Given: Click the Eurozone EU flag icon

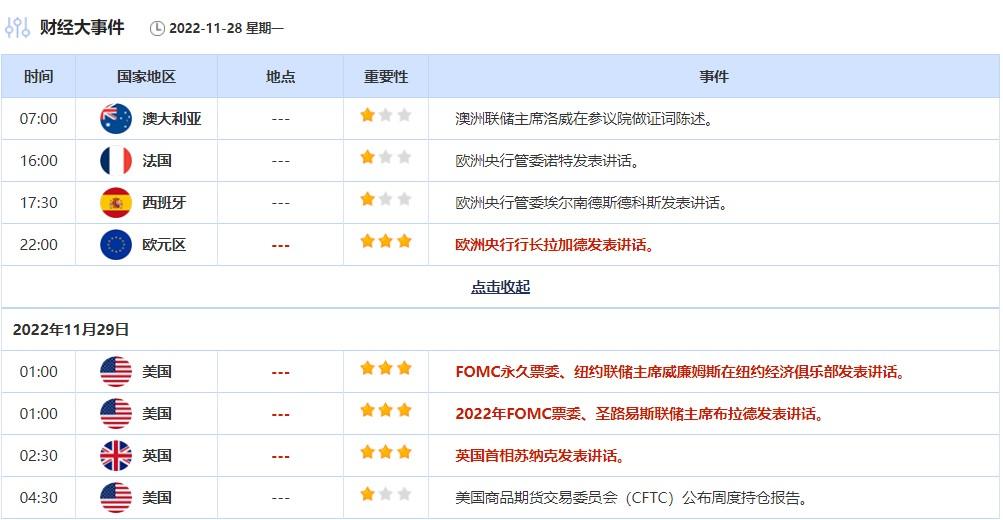Looking at the screenshot, I should (116, 245).
